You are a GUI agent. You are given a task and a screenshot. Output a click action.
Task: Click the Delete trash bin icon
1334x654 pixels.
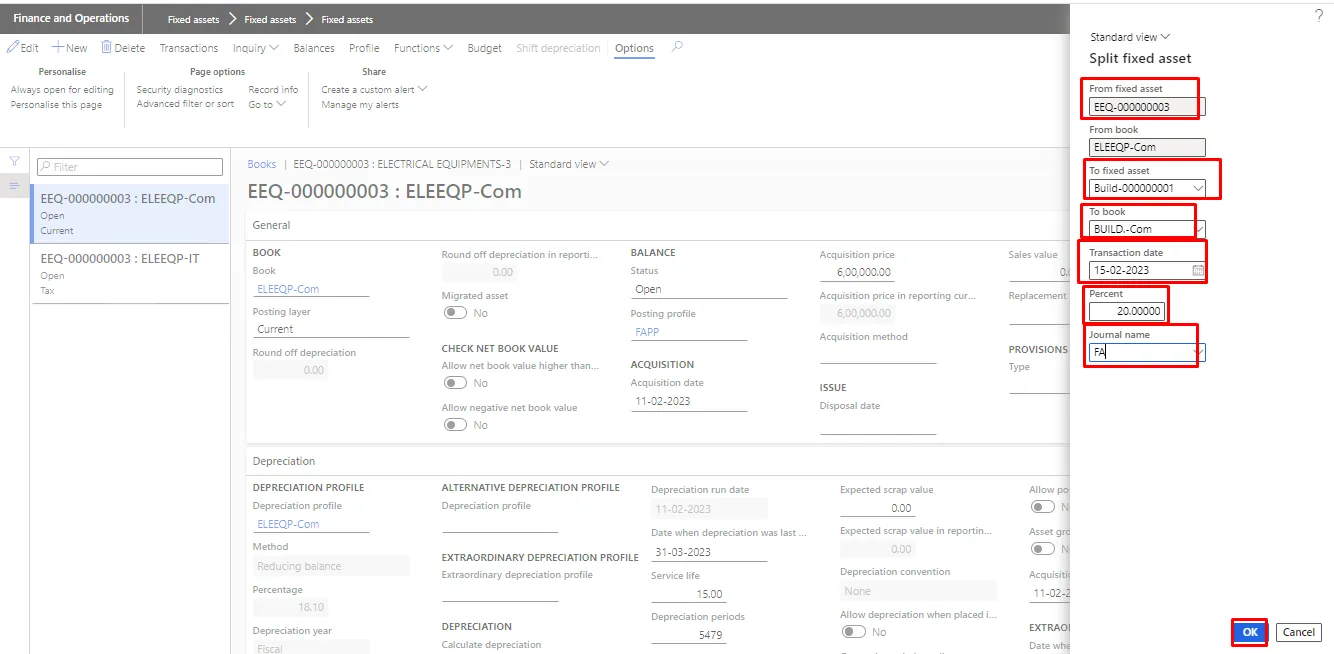(x=106, y=47)
